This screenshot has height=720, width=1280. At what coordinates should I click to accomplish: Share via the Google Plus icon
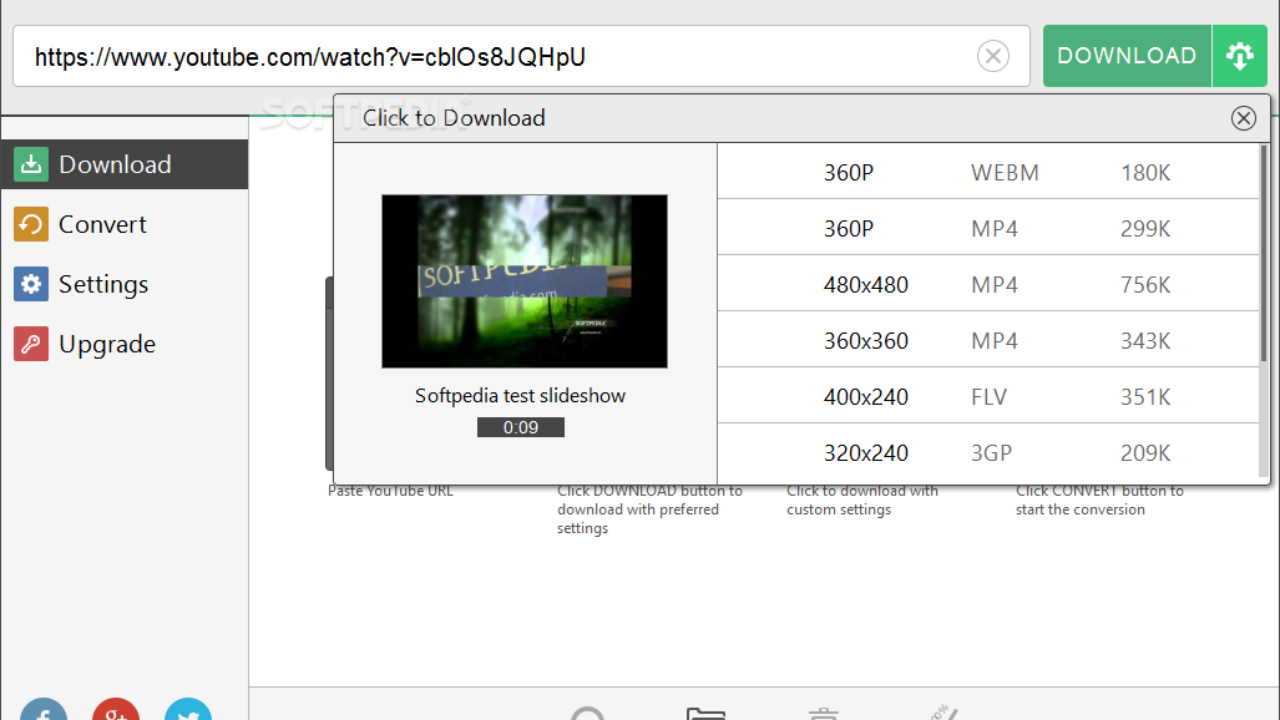pyautogui.click(x=116, y=709)
